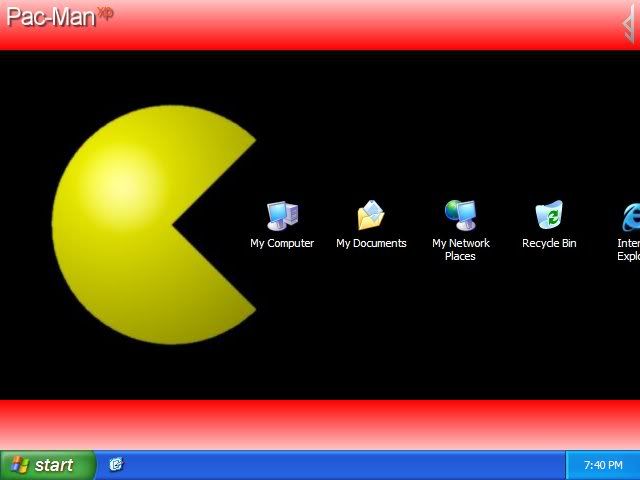
Task: Click the My Computer label text
Action: 282,243
